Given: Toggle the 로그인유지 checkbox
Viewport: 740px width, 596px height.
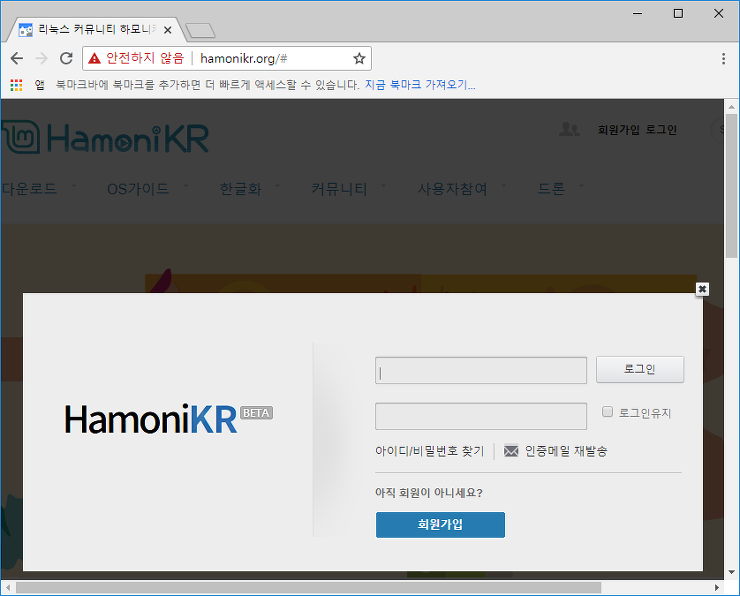Looking at the screenshot, I should pyautogui.click(x=607, y=412).
